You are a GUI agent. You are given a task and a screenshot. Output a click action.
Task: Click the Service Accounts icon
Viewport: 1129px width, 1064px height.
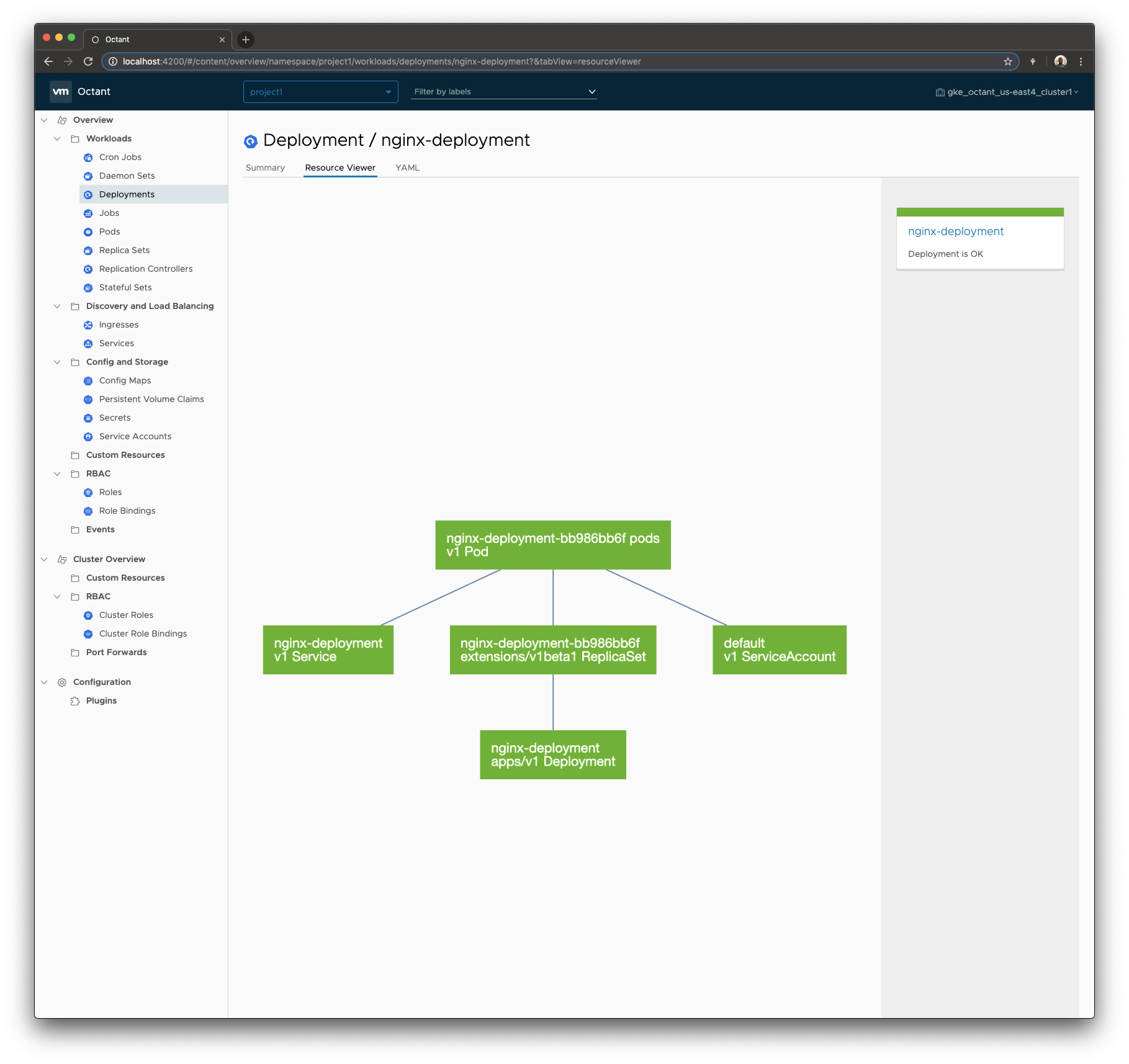pyautogui.click(x=88, y=437)
